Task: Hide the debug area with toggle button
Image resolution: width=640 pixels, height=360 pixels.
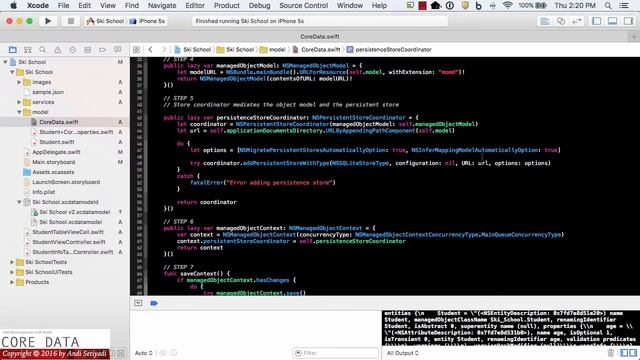Action: [x=138, y=303]
